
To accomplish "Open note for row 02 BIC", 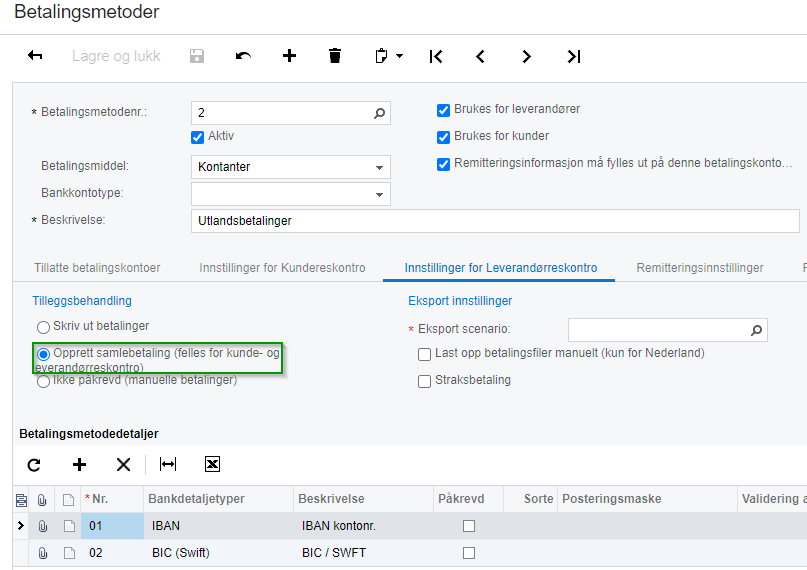I will (69, 553).
